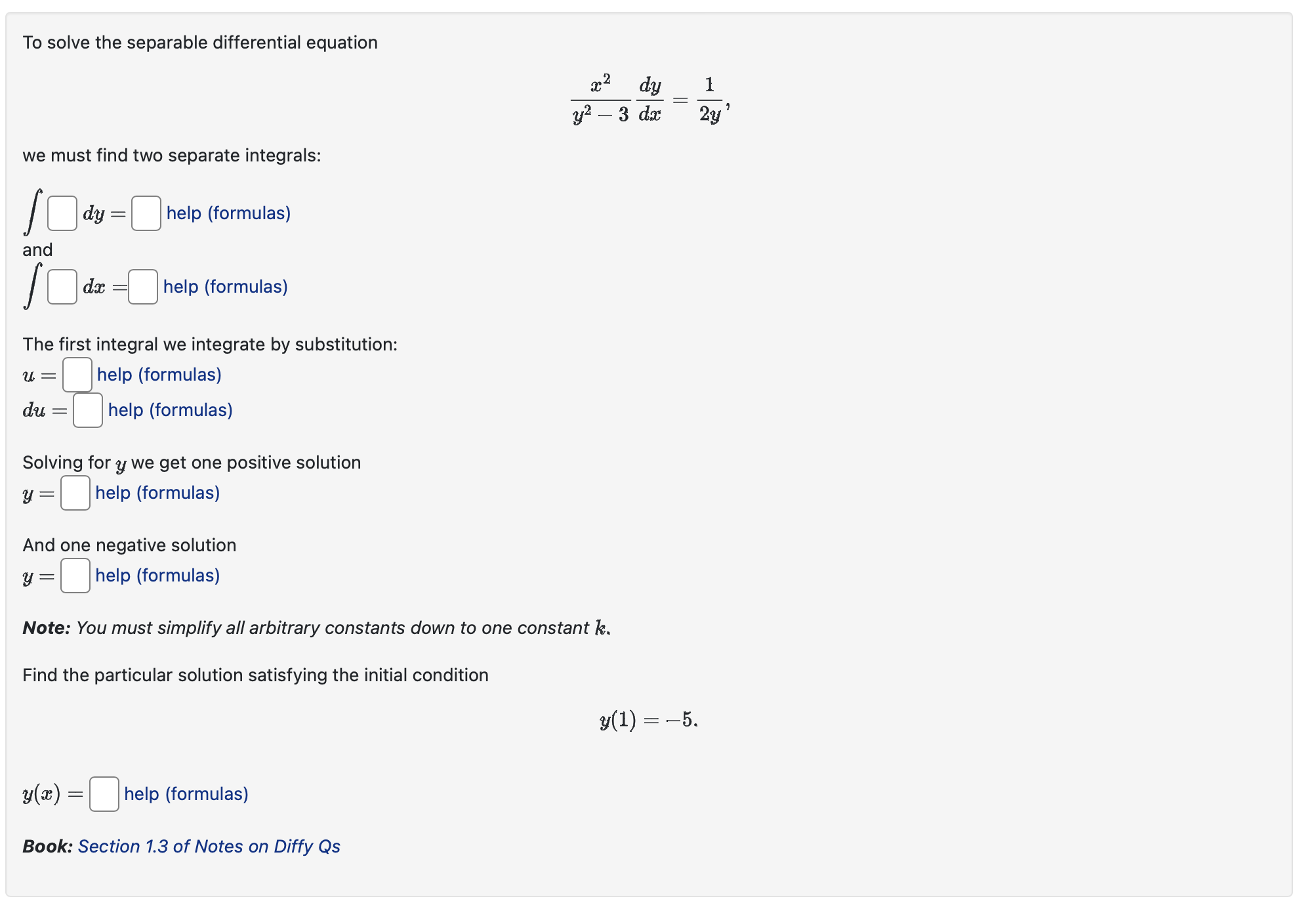Image resolution: width=1316 pixels, height=907 pixels.
Task: Click the answer box after the dx integral
Action: [x=143, y=287]
